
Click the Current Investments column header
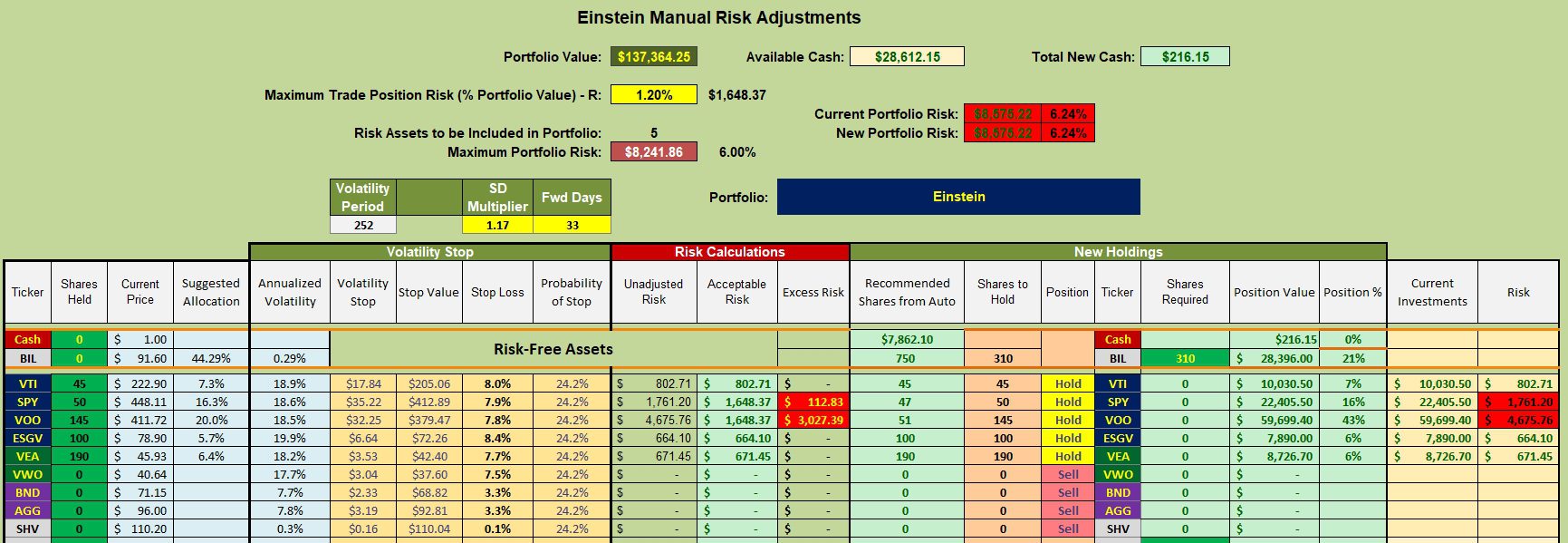tap(1432, 292)
